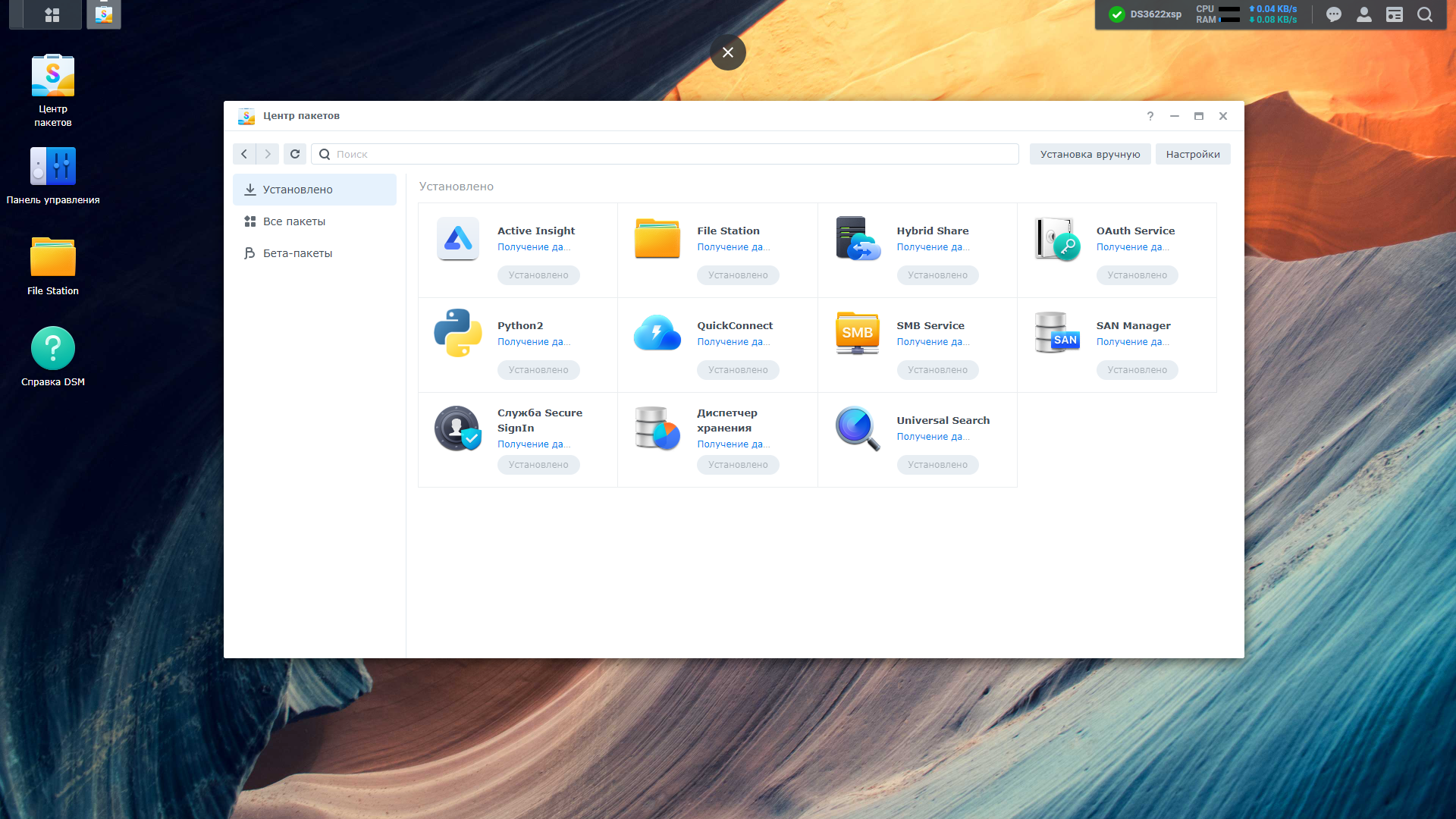1456x819 pixels.
Task: Click the Hybrid Share package icon
Action: [x=858, y=238]
